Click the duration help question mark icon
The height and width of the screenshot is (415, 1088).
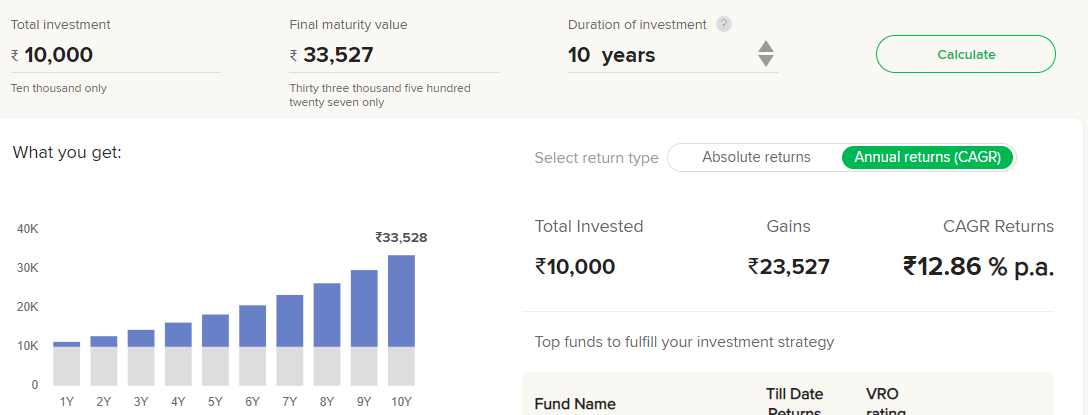point(724,24)
